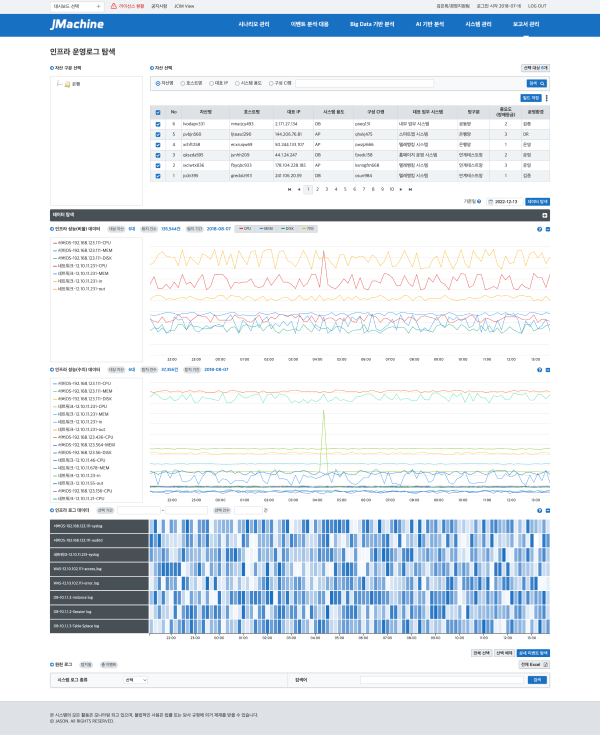This screenshot has width=600, height=735.
Task: Open the calendar date picker icon
Action: point(491,201)
